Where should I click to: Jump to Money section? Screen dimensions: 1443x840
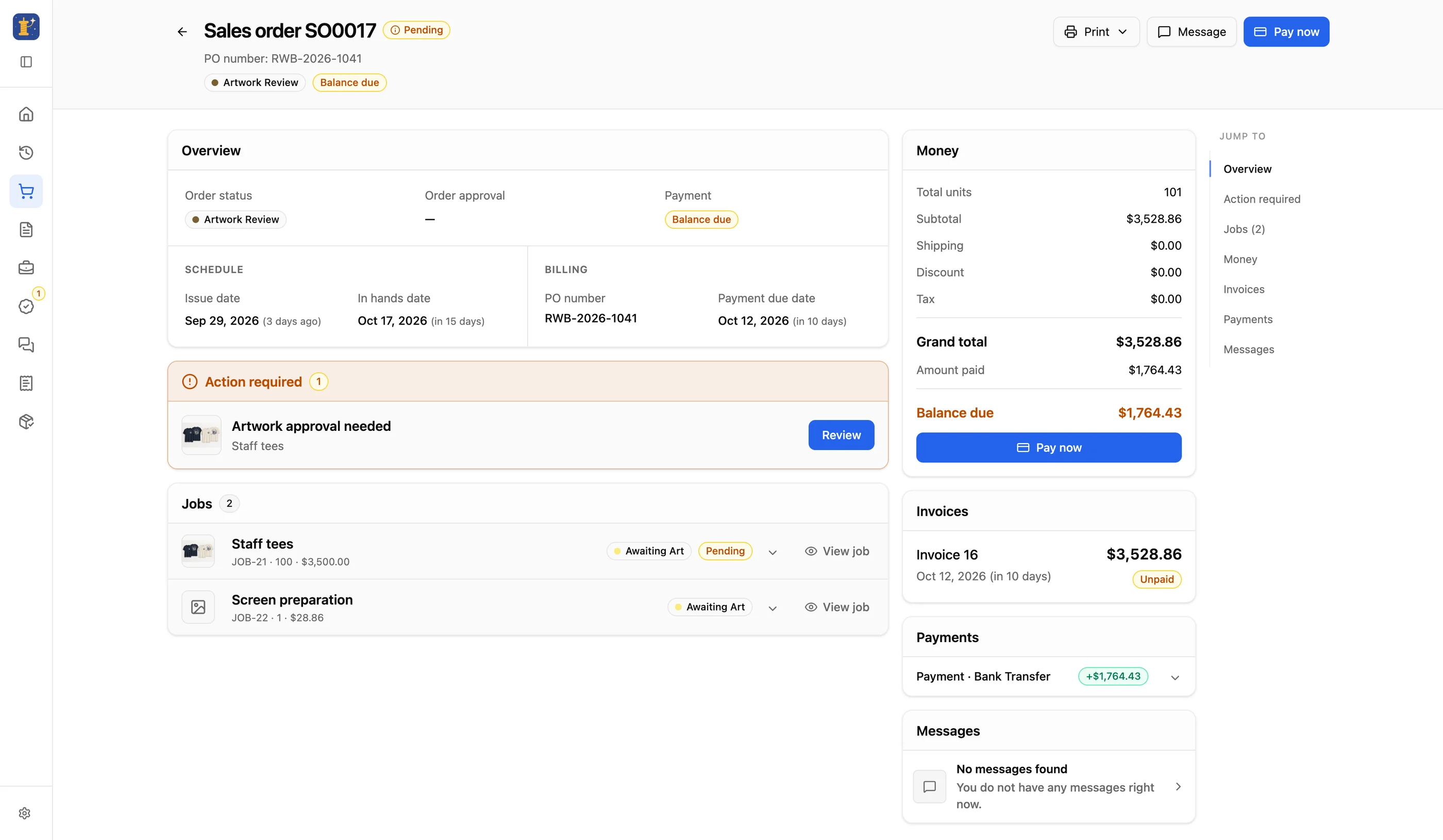point(1240,259)
